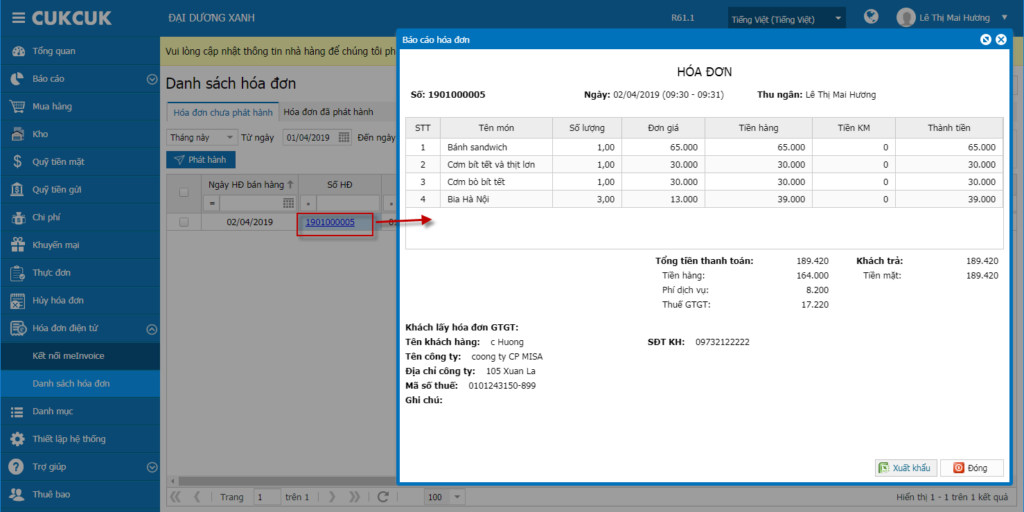Click the Từ ngày date input field
The width and height of the screenshot is (1024, 512).
pos(317,138)
